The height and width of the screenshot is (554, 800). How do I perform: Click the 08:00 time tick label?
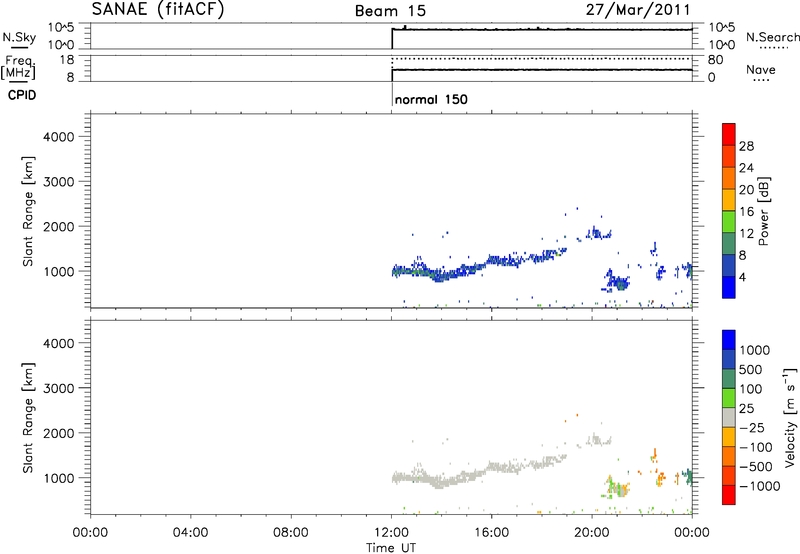(x=291, y=533)
